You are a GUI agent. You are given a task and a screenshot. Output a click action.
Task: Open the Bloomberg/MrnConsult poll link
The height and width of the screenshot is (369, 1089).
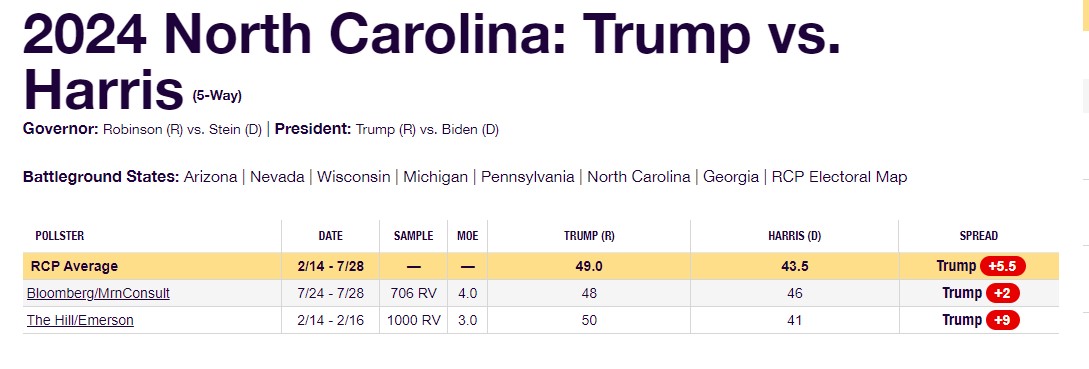[98, 293]
